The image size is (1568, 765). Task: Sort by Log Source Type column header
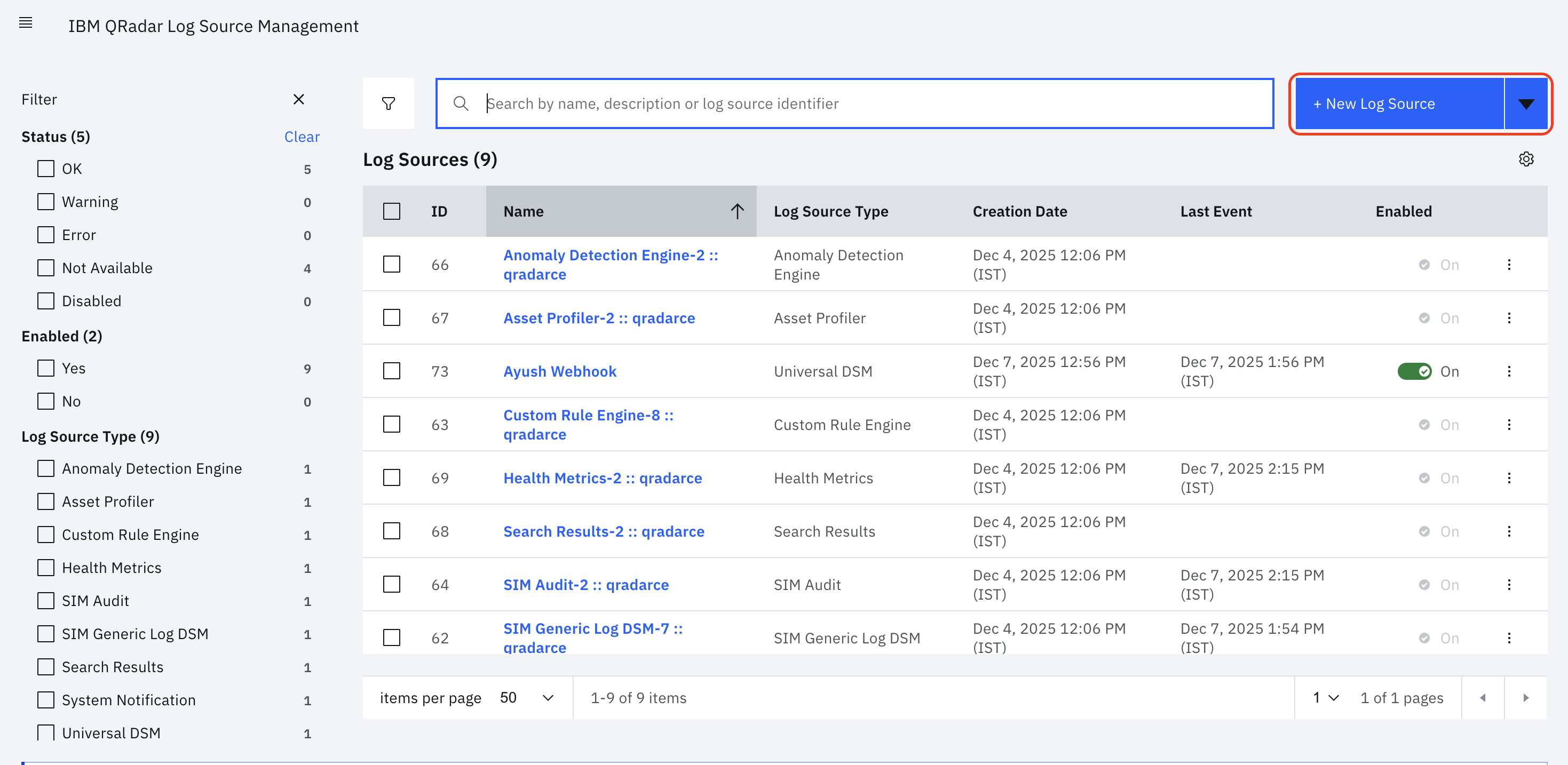[831, 211]
